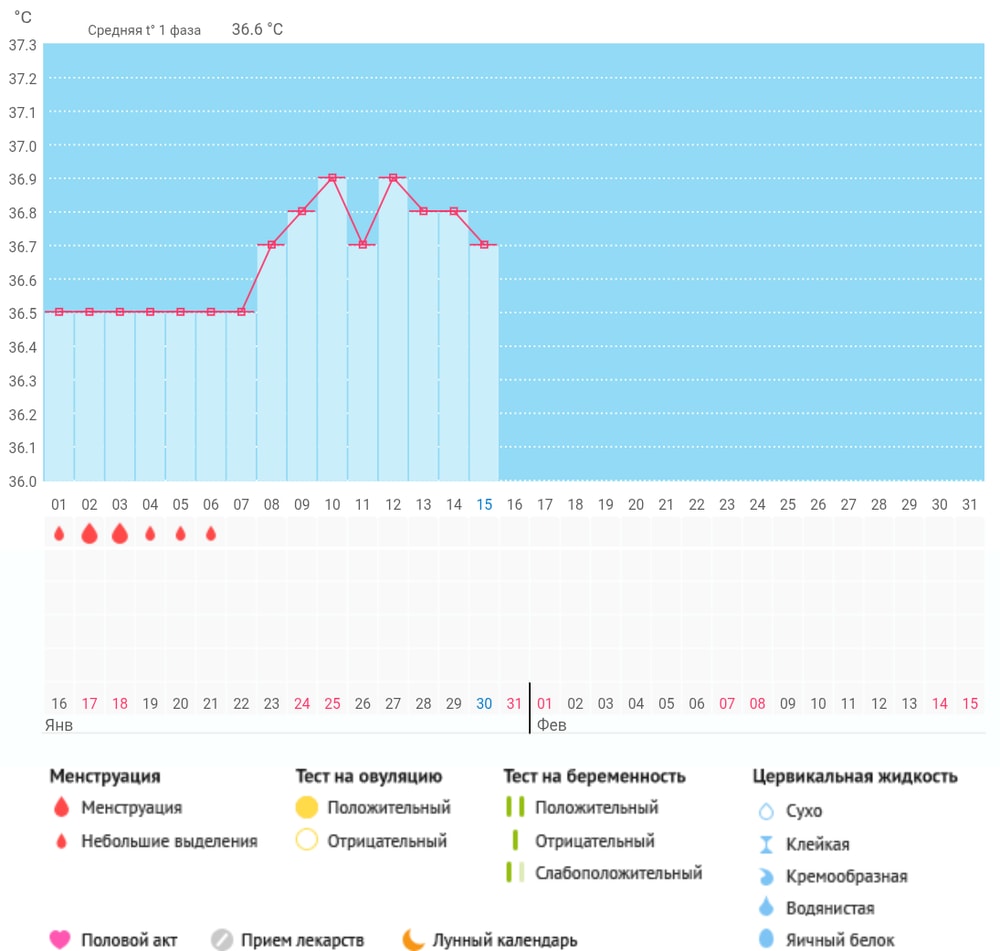Image resolution: width=1000 pixels, height=951 pixels.
Task: Click the highlighted cycle day 15 label
Action: [x=484, y=505]
